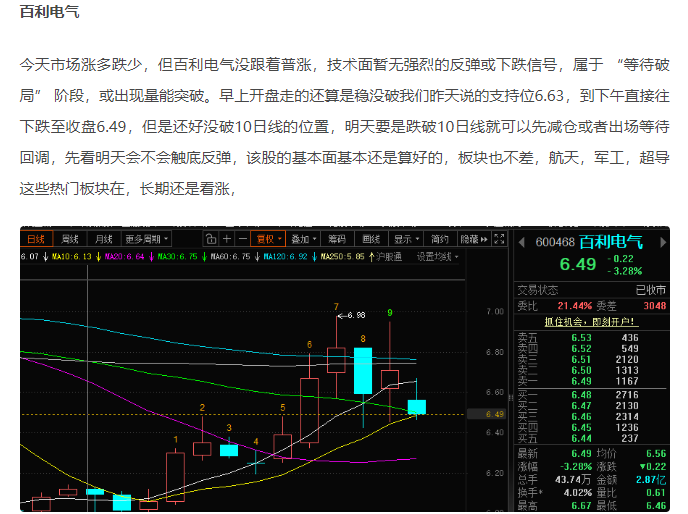
Task: Click the 筹码 chips button
Action: pos(337,239)
